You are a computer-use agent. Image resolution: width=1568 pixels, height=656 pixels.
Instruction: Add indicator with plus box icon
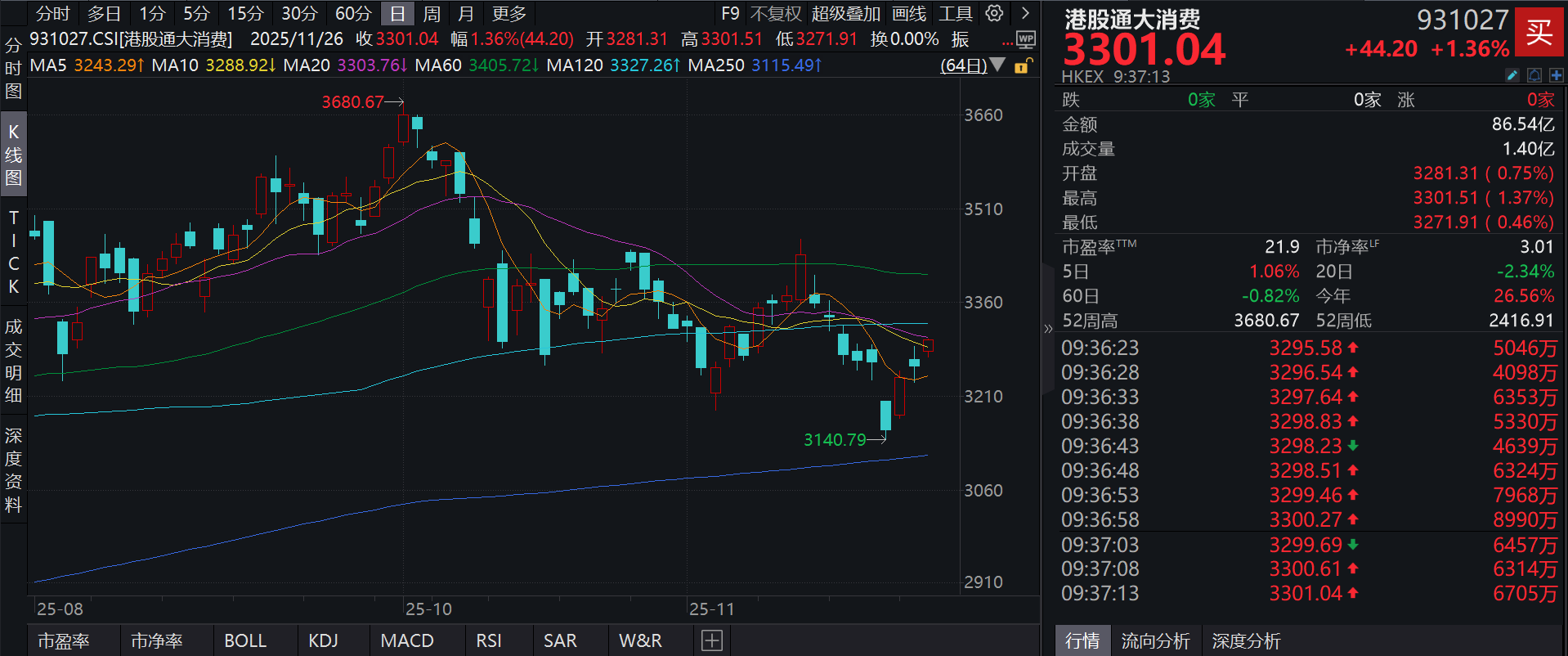[711, 640]
